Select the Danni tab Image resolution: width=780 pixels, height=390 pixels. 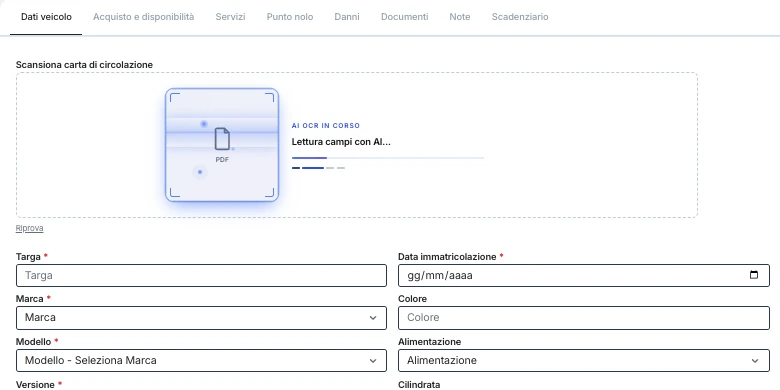tap(347, 17)
